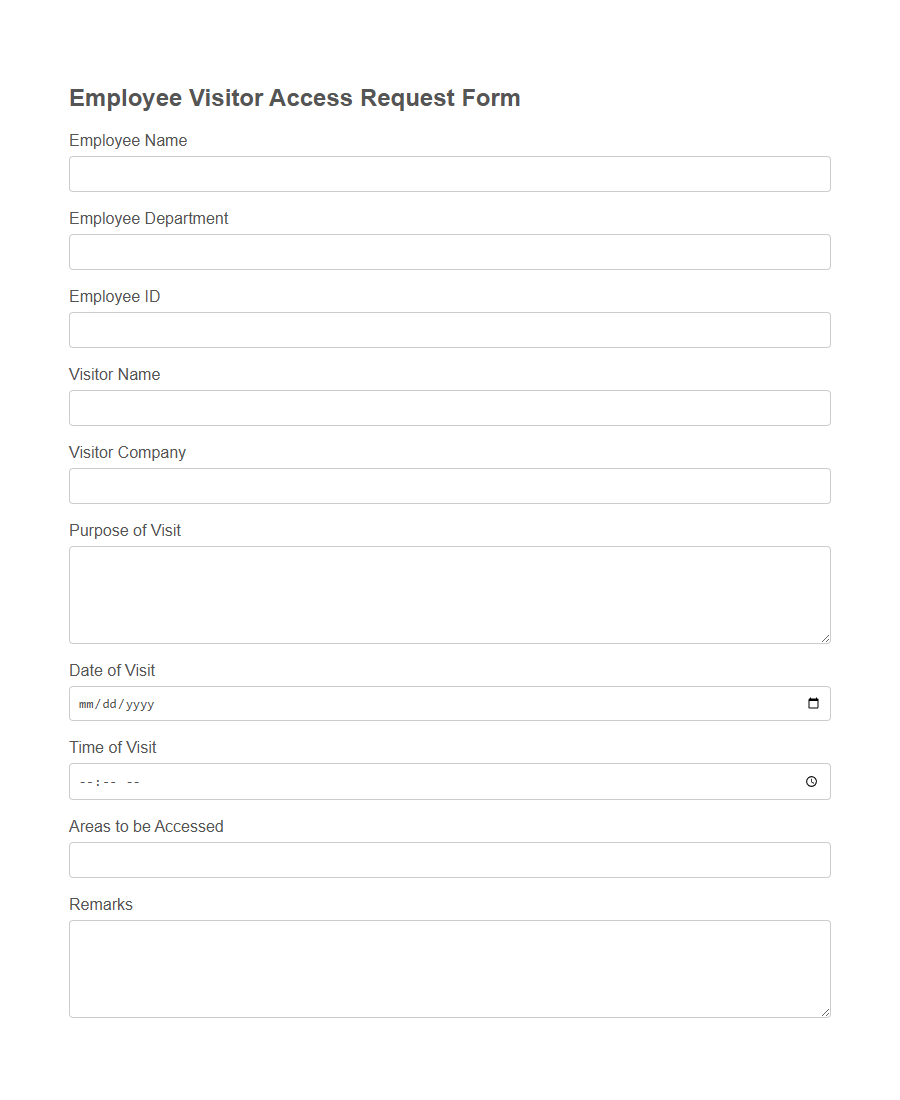The image size is (900, 1100).
Task: Click inside the Remarks textarea
Action: pyautogui.click(x=449, y=965)
